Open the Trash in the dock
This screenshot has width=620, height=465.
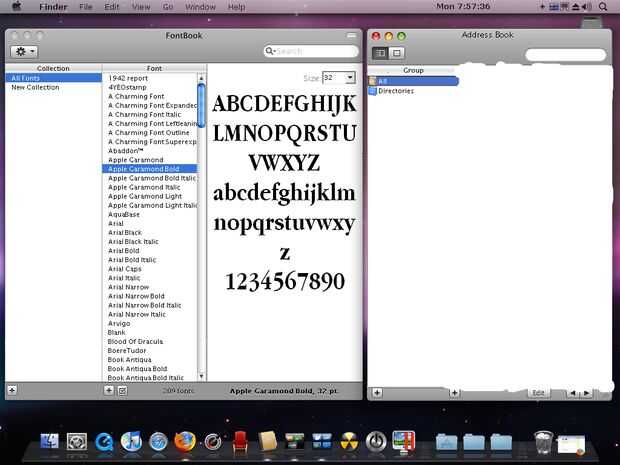click(544, 442)
